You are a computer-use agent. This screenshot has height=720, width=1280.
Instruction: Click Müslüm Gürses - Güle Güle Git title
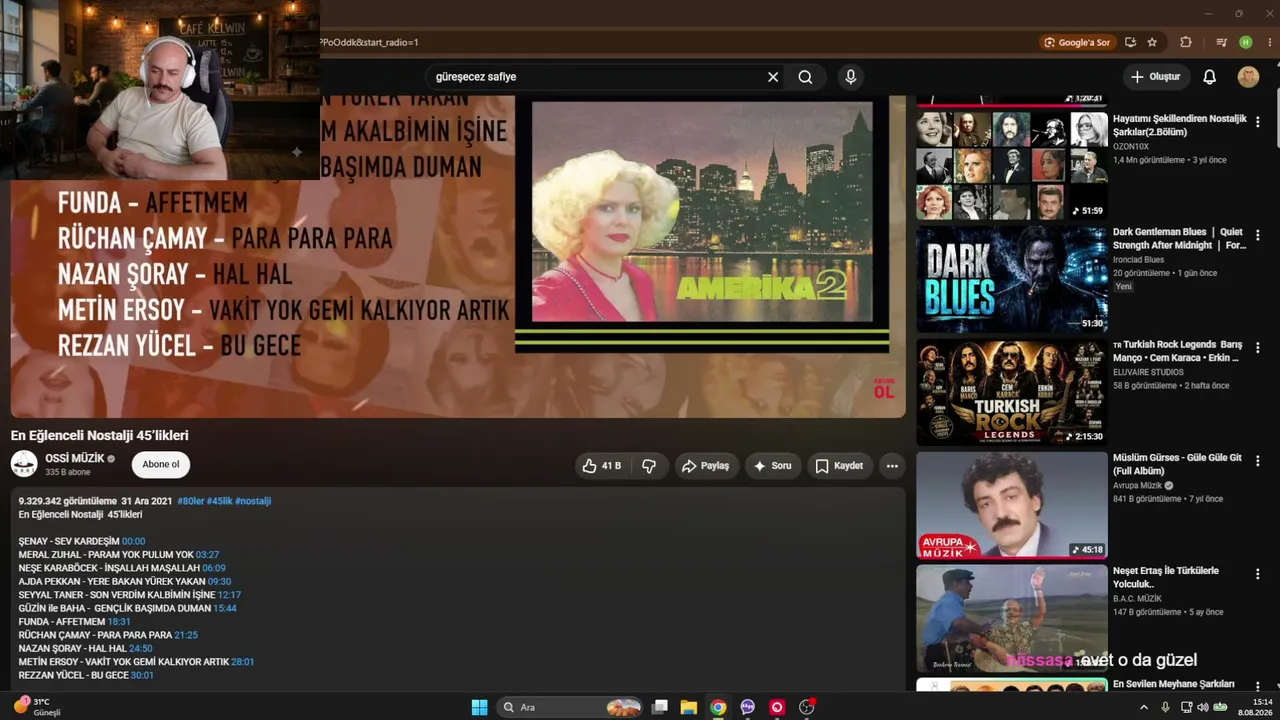(x=1177, y=464)
